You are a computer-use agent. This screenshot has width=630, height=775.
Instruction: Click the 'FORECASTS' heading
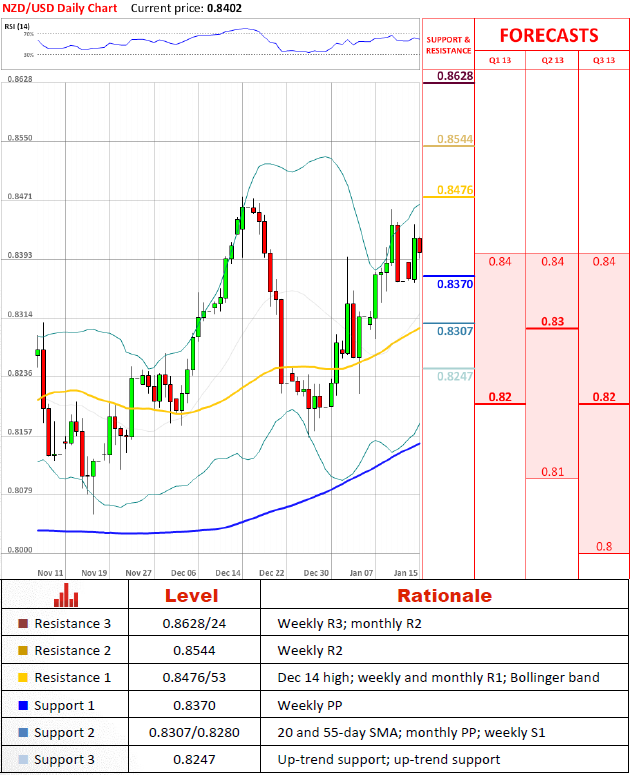(x=549, y=36)
